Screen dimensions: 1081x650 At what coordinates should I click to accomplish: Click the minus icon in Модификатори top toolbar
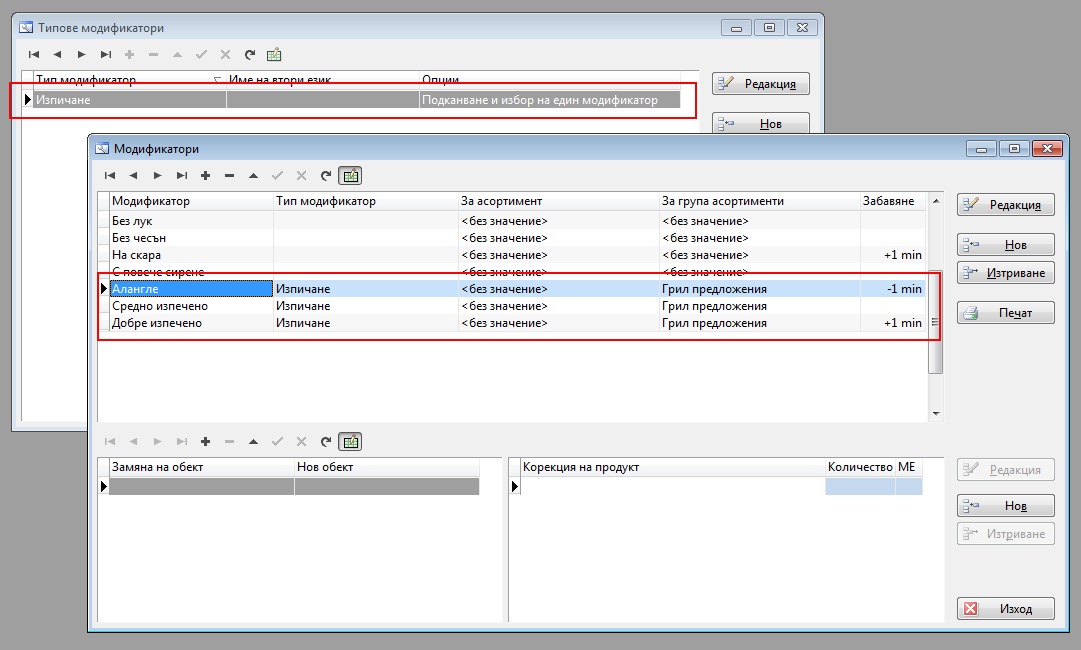tap(229, 176)
